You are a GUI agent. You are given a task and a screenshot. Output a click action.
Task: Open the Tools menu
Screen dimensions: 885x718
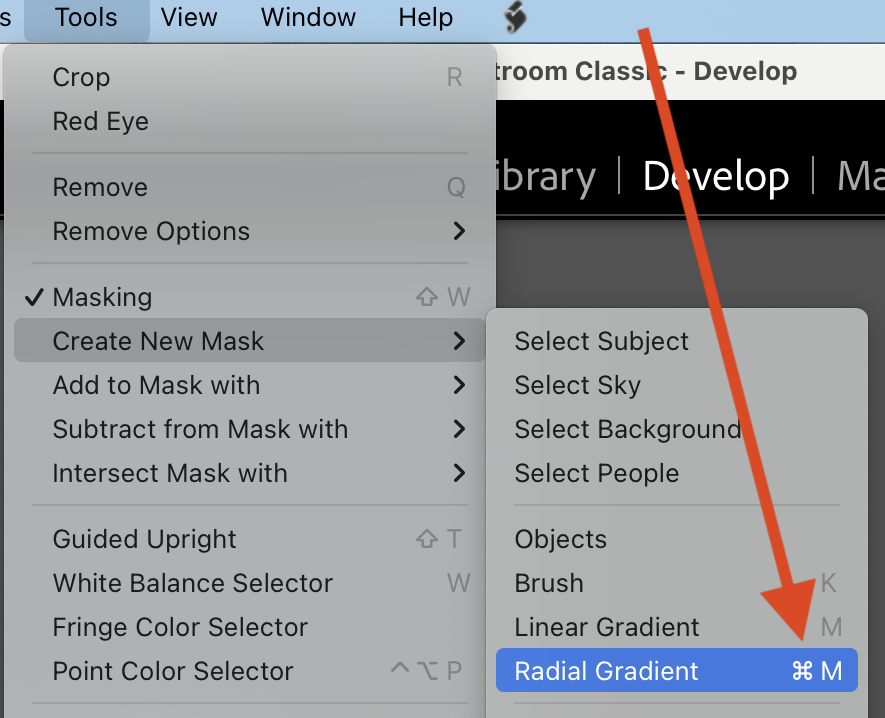(86, 17)
